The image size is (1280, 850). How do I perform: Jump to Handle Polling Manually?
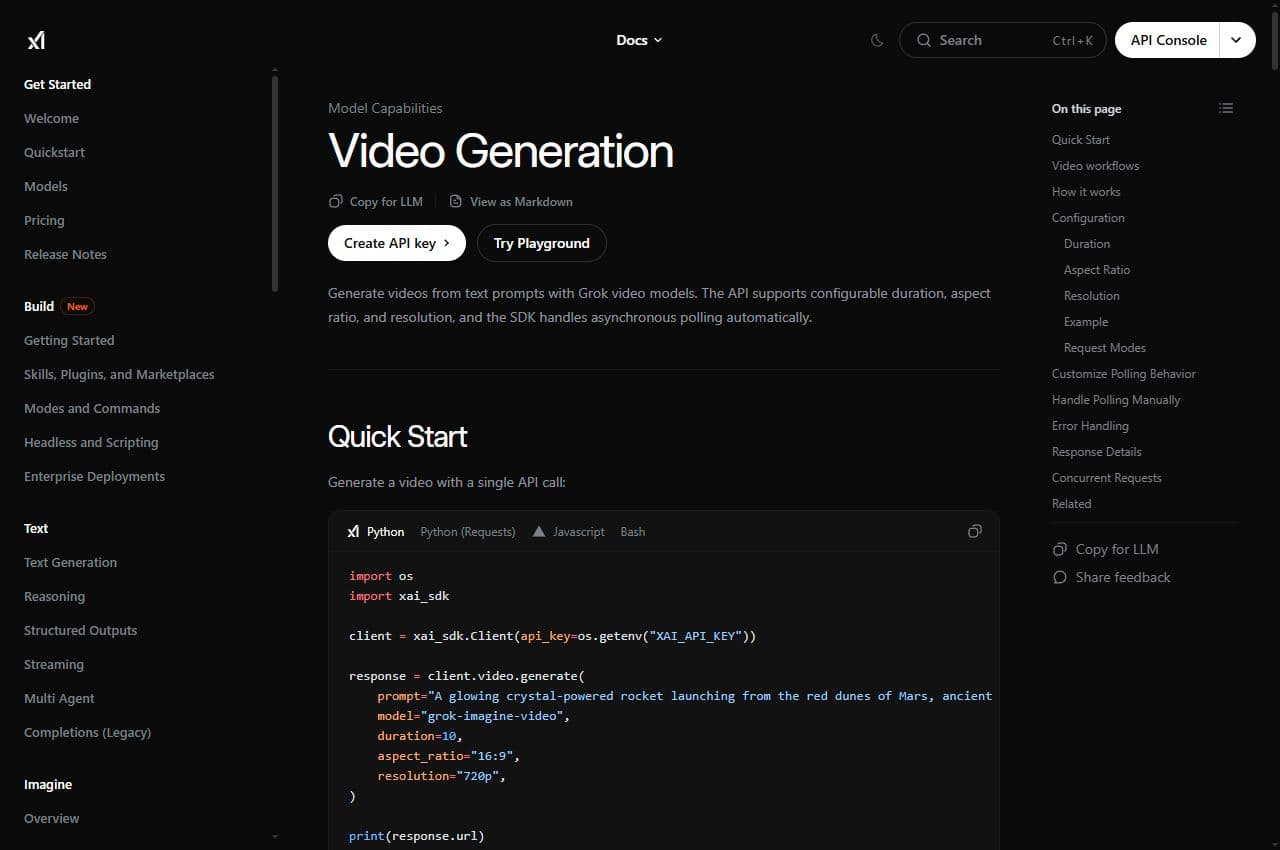click(x=1116, y=400)
